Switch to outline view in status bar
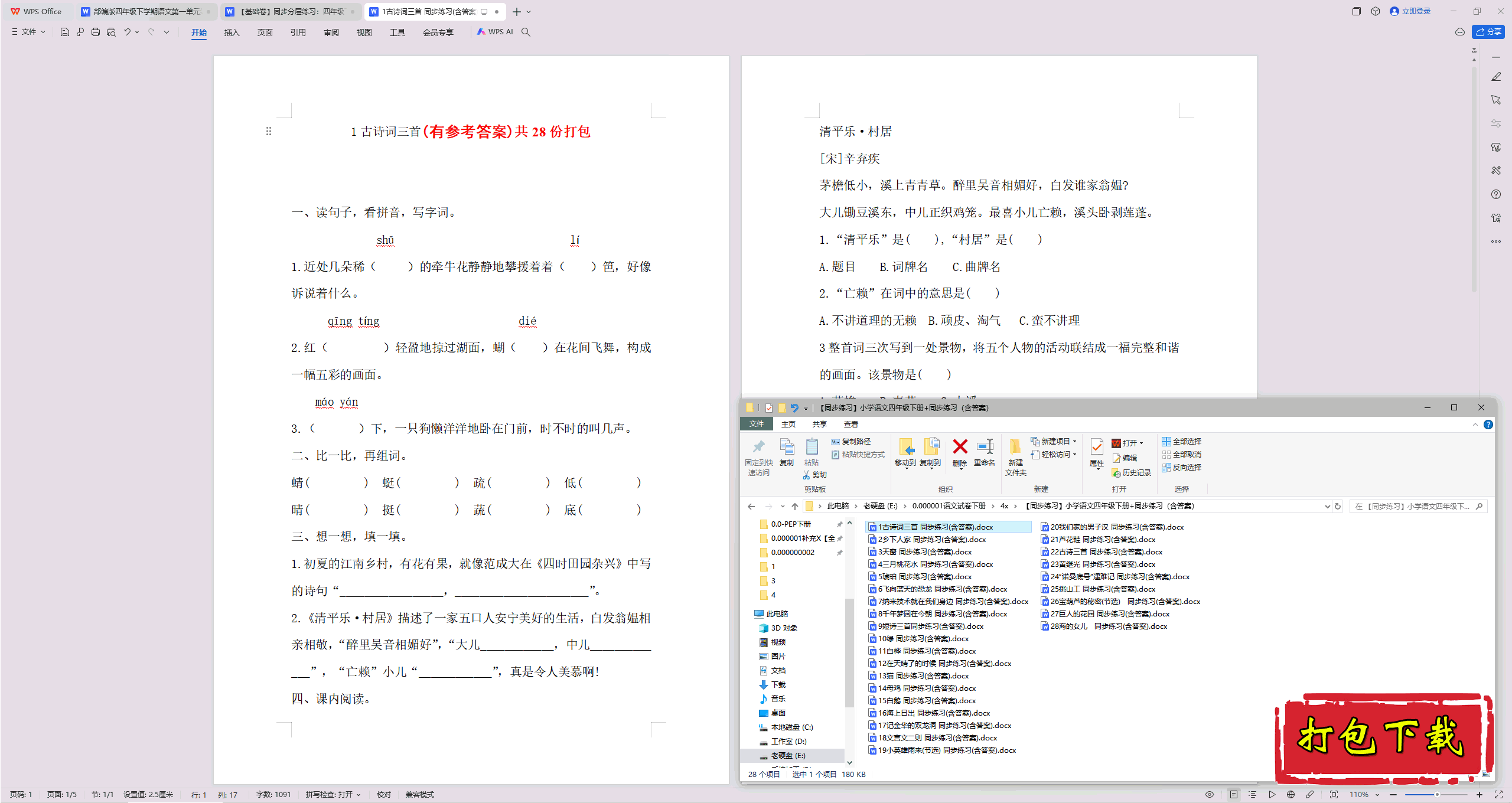The image size is (1512, 803). [x=1253, y=794]
